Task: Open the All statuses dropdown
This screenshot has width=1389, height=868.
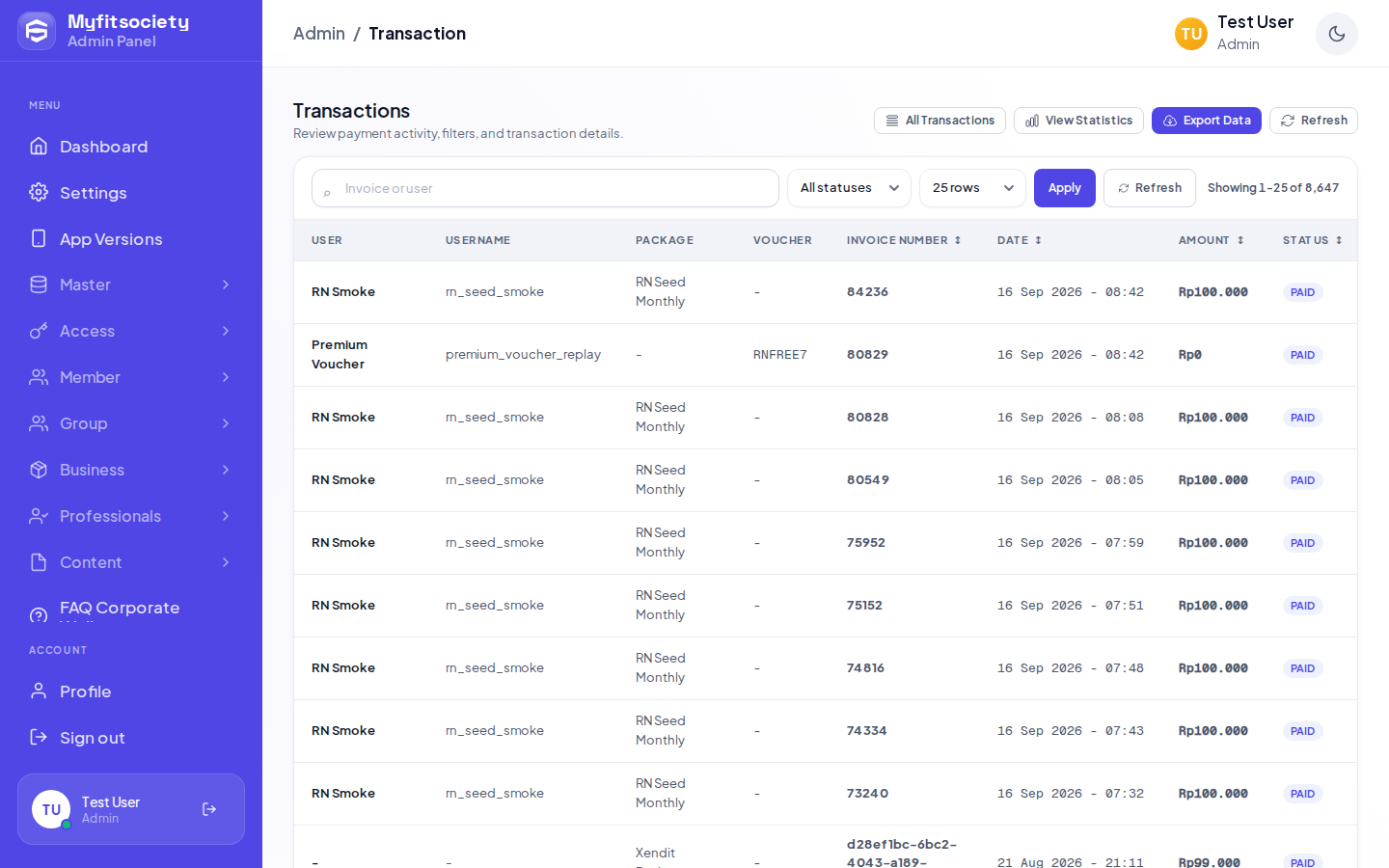Action: [849, 188]
